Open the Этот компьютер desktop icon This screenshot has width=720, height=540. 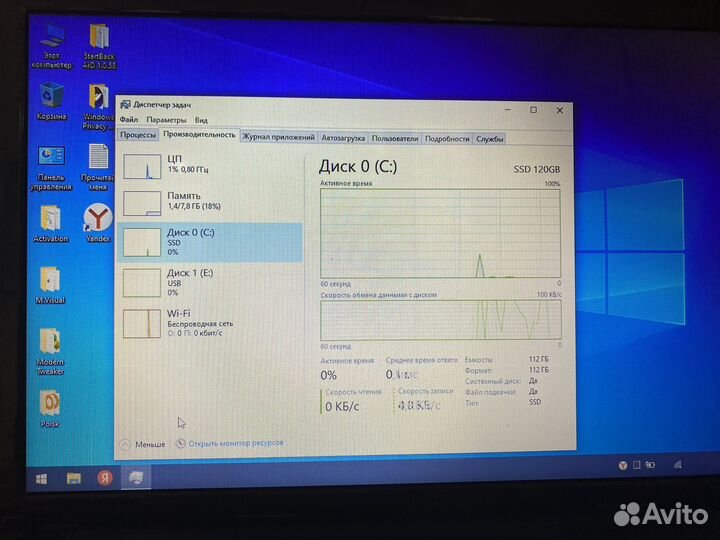[x=51, y=46]
